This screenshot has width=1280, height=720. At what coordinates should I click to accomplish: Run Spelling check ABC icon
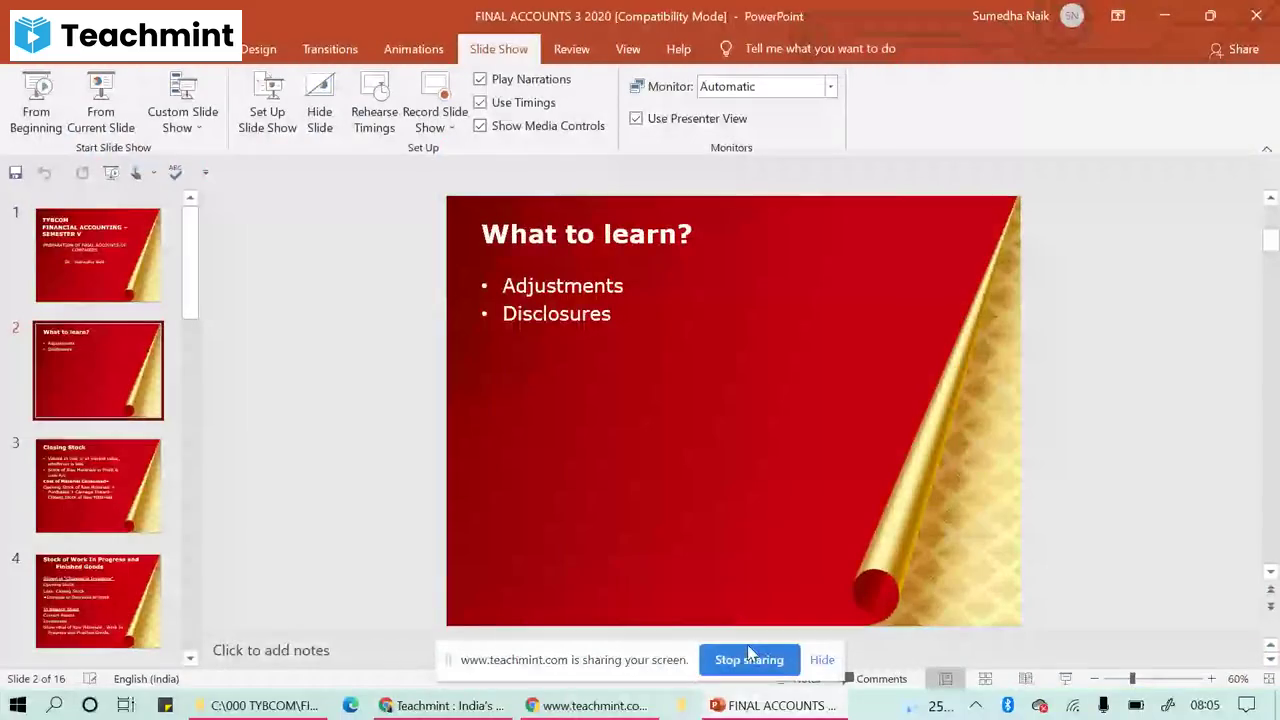pos(175,173)
